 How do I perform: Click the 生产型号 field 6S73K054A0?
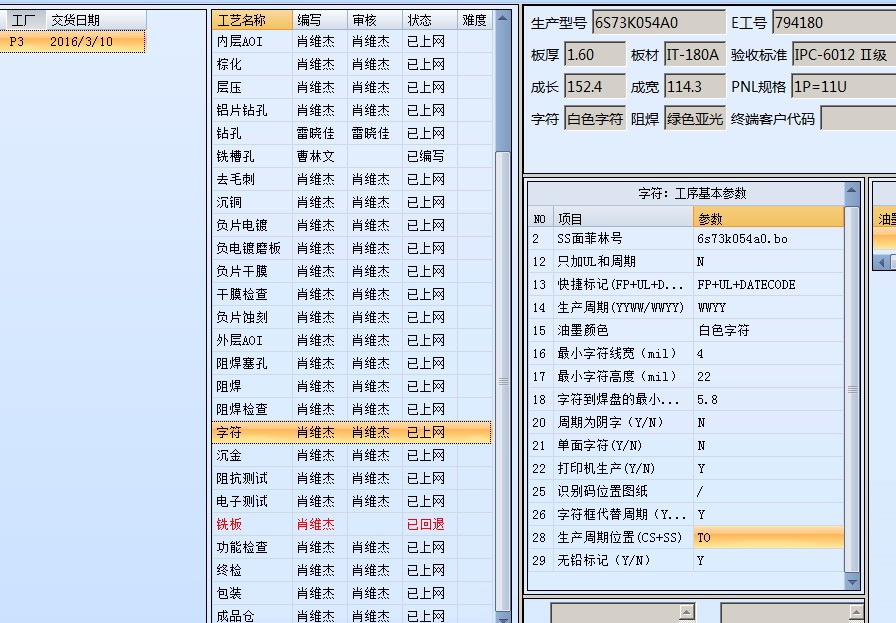tap(659, 23)
